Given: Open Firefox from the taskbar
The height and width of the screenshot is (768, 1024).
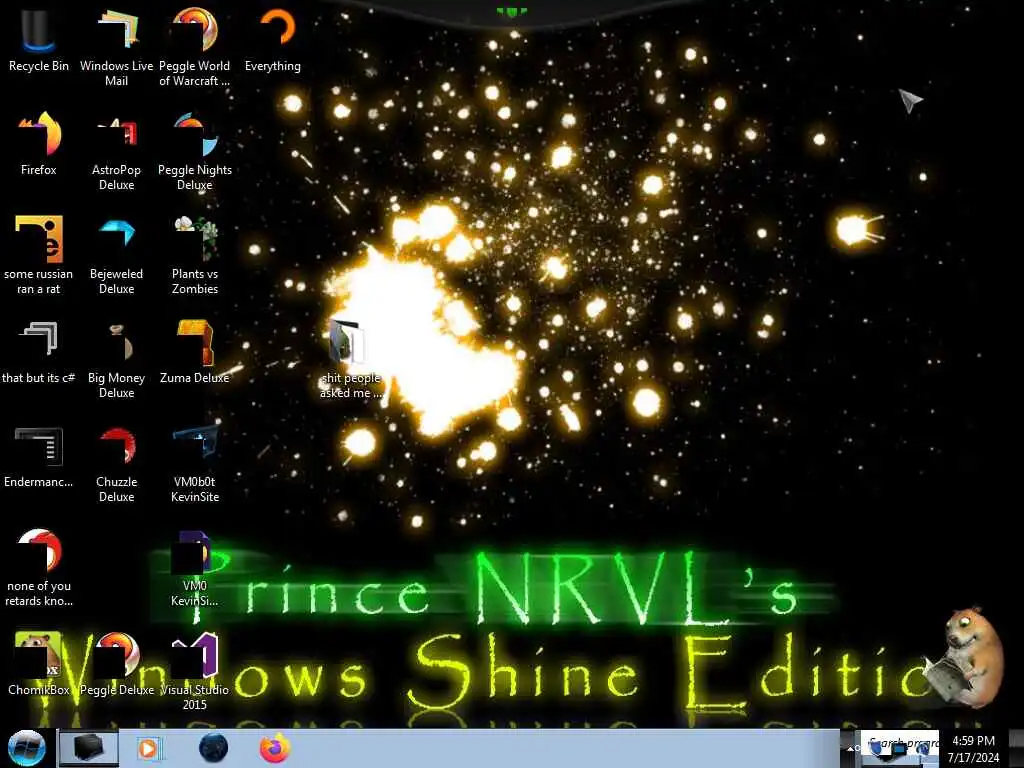Looking at the screenshot, I should (275, 748).
